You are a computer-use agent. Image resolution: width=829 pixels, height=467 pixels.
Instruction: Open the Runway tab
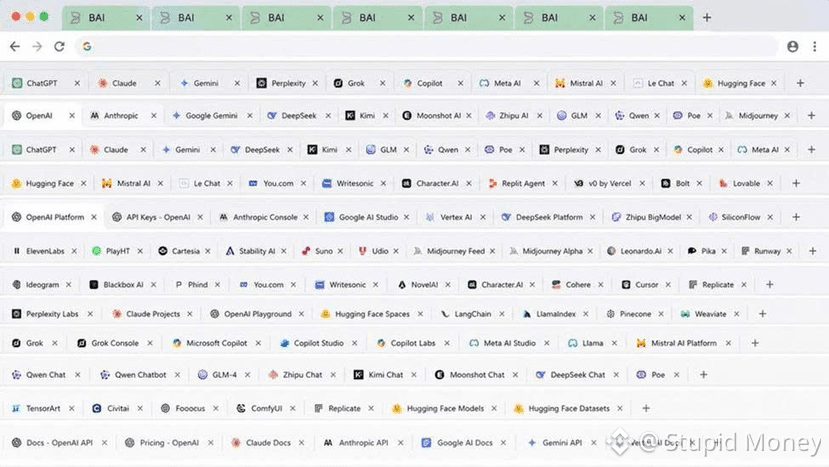pyautogui.click(x=767, y=251)
